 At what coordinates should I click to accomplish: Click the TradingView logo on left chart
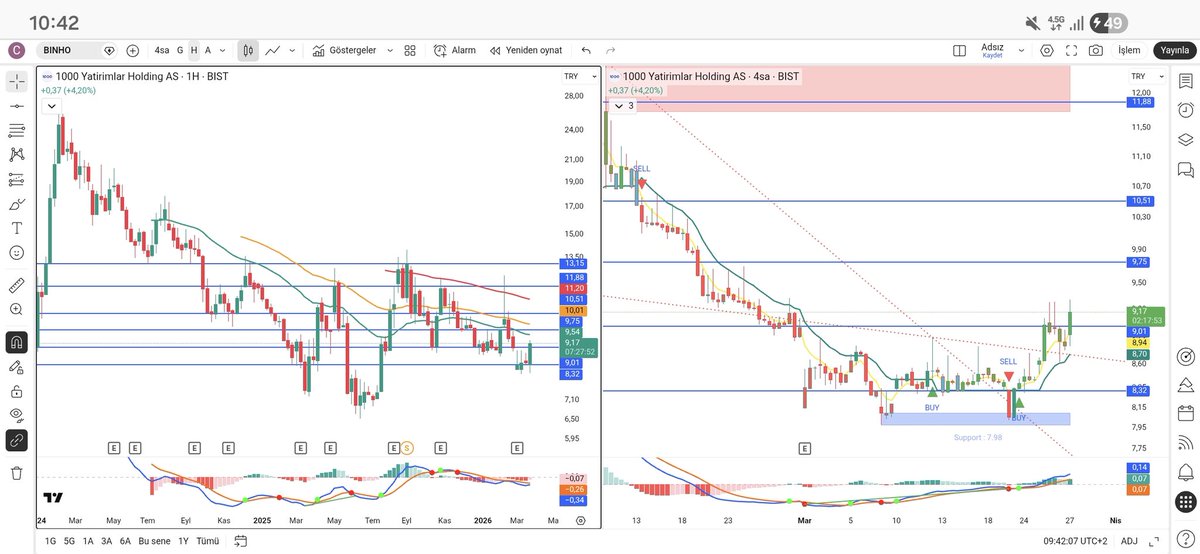click(x=54, y=498)
